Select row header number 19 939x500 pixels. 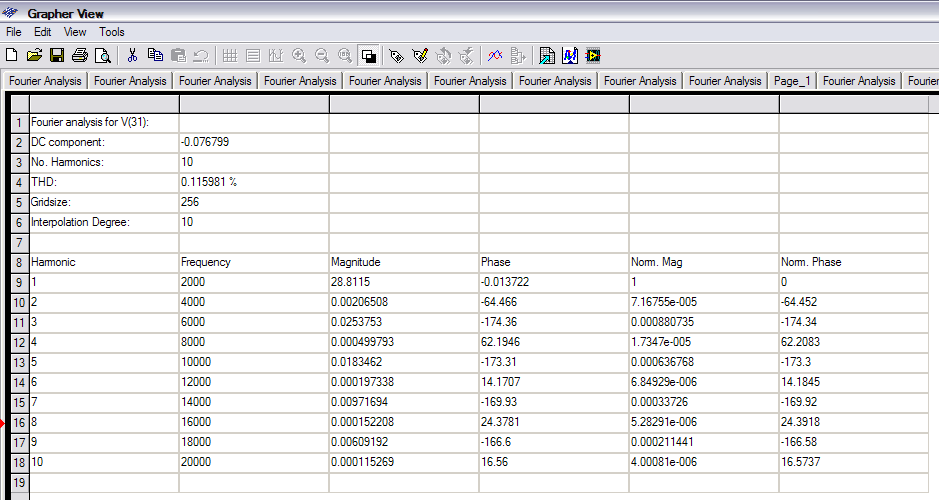[19, 483]
